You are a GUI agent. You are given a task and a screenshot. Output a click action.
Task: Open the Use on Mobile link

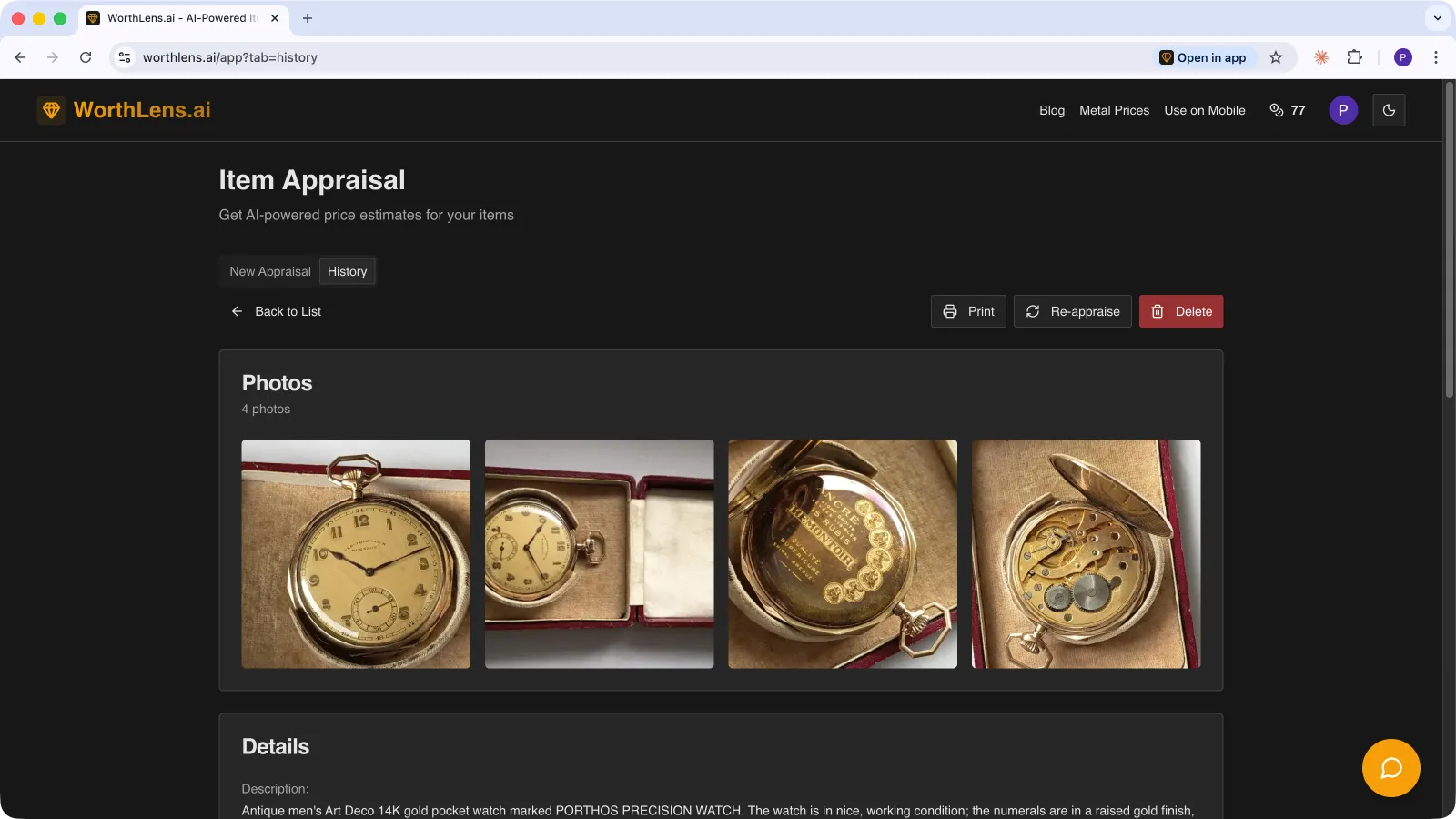[1205, 110]
